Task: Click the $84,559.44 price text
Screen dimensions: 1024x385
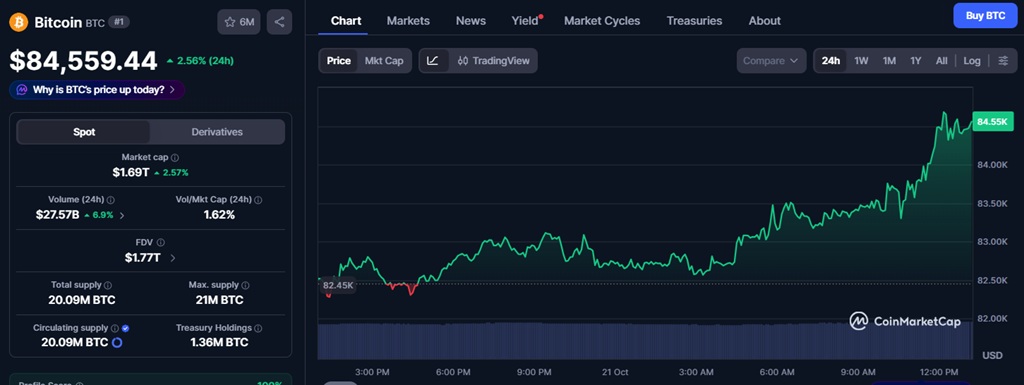Action: (83, 61)
